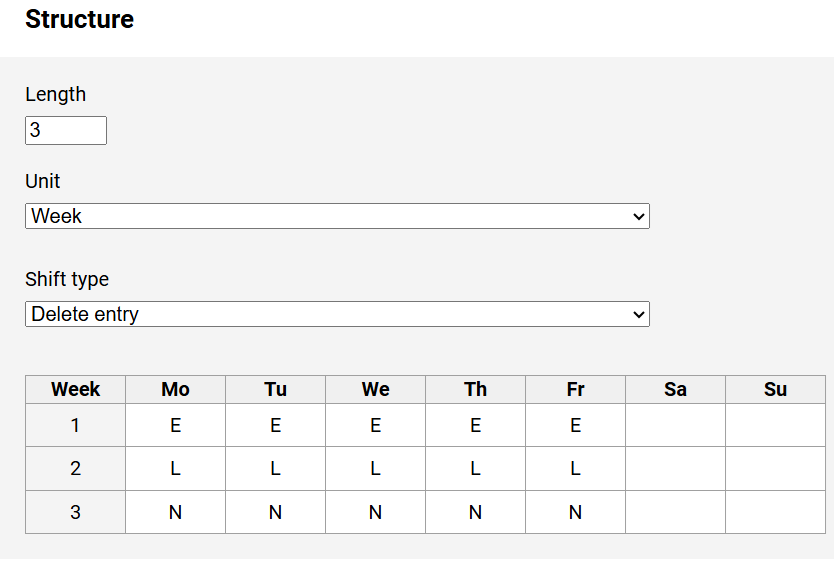The height and width of the screenshot is (572, 834).
Task: Select the week 1 Wednesday E cell
Action: [x=376, y=425]
